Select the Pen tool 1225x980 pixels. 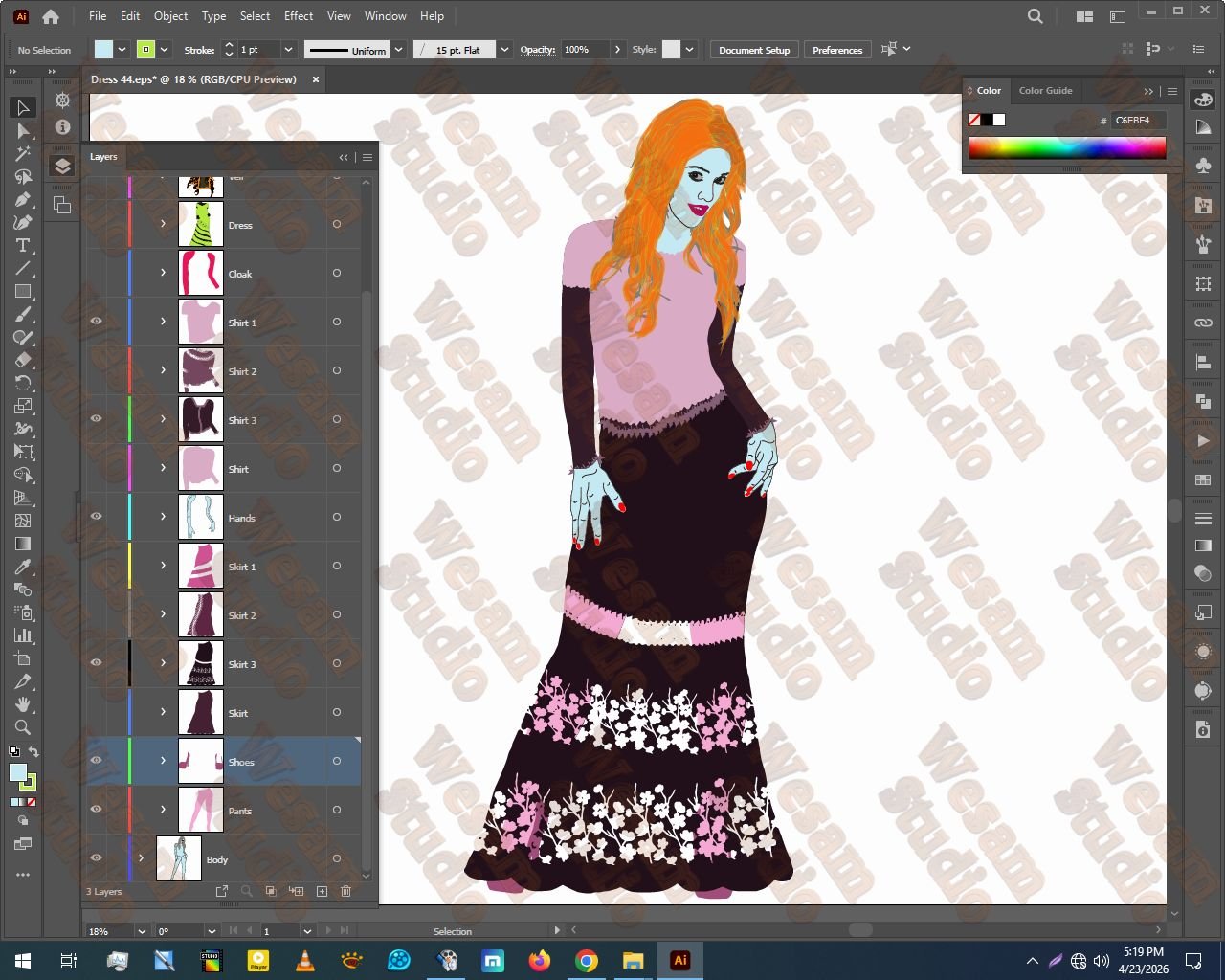click(x=23, y=199)
